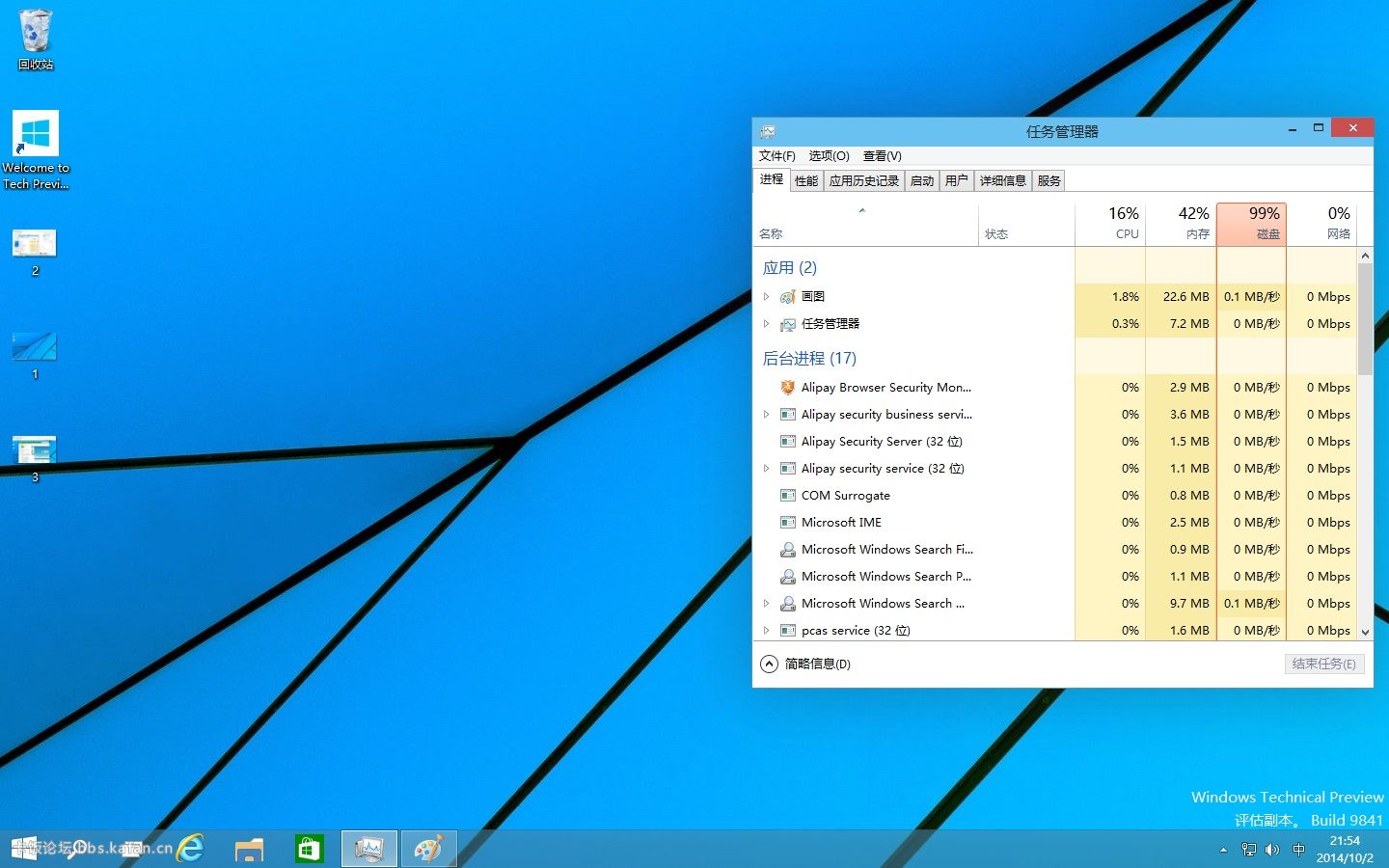Expand Alipay security service (32 位) row
This screenshot has height=868, width=1389.
click(767, 468)
